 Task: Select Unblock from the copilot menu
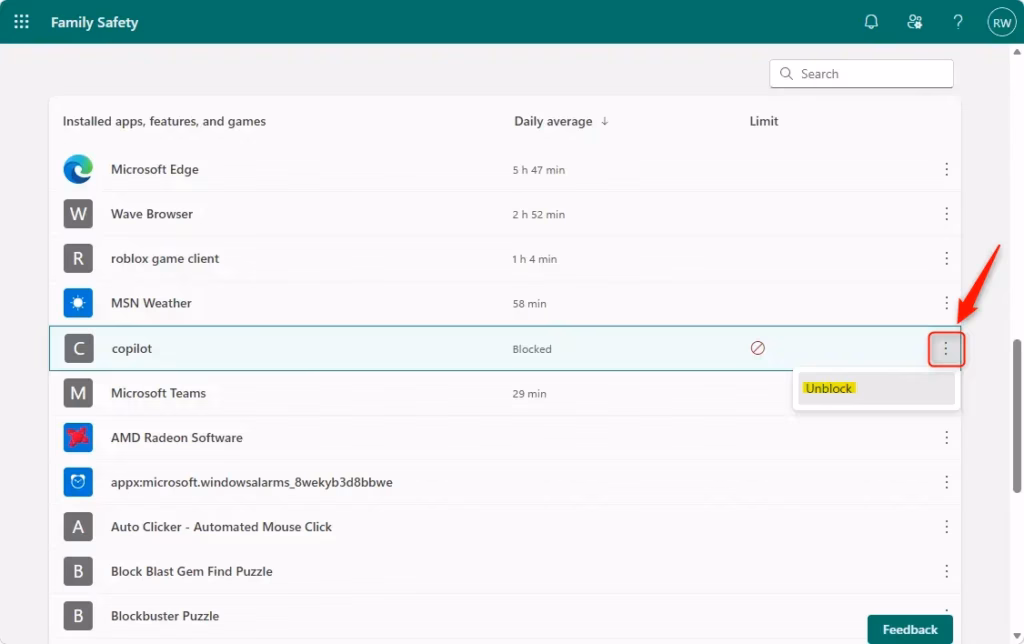point(876,389)
